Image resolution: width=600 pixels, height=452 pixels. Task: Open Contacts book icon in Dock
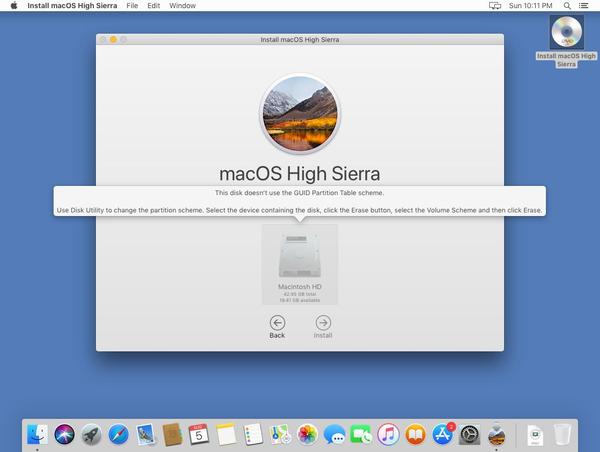coord(172,435)
